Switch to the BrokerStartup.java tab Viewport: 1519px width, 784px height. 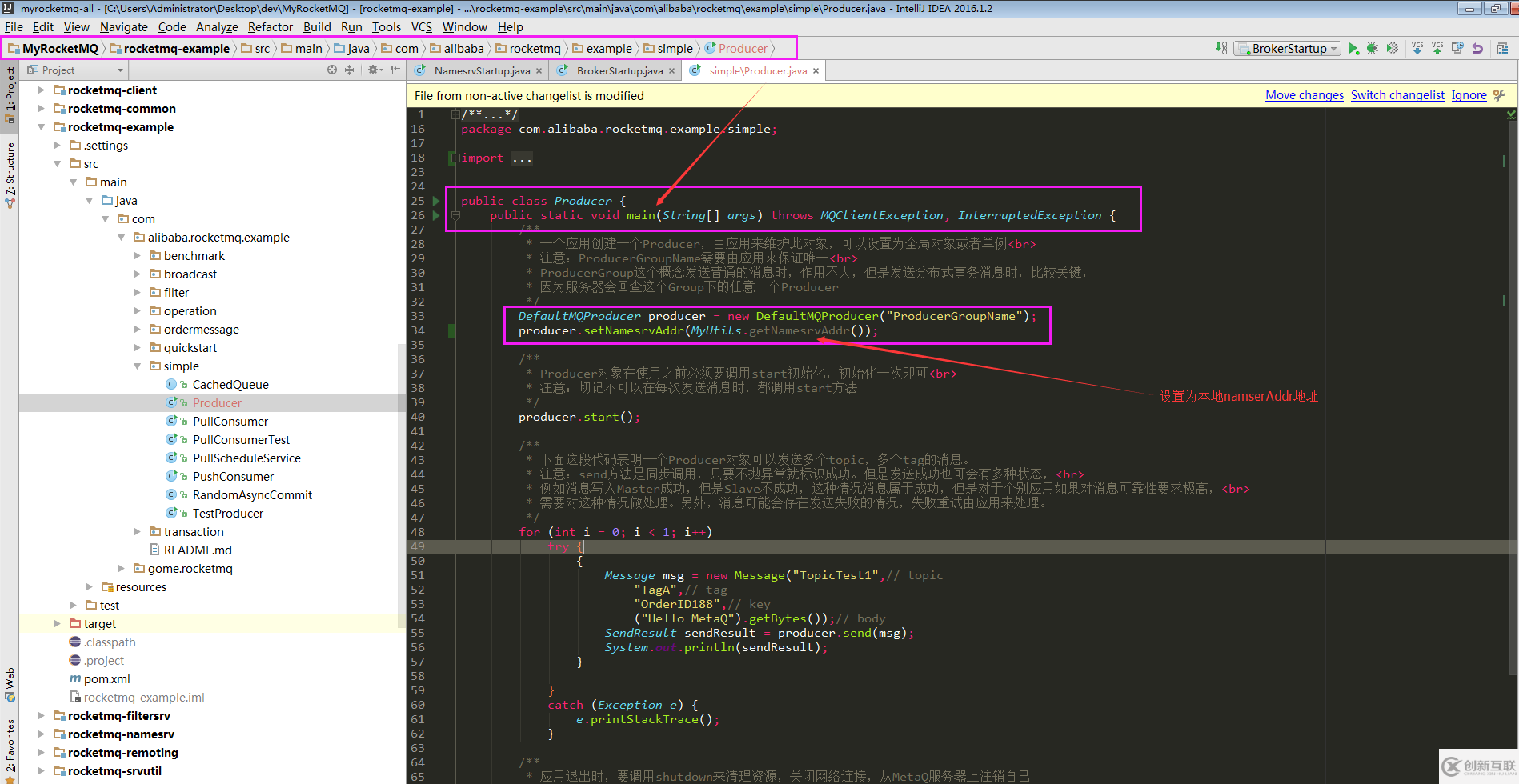(x=619, y=71)
